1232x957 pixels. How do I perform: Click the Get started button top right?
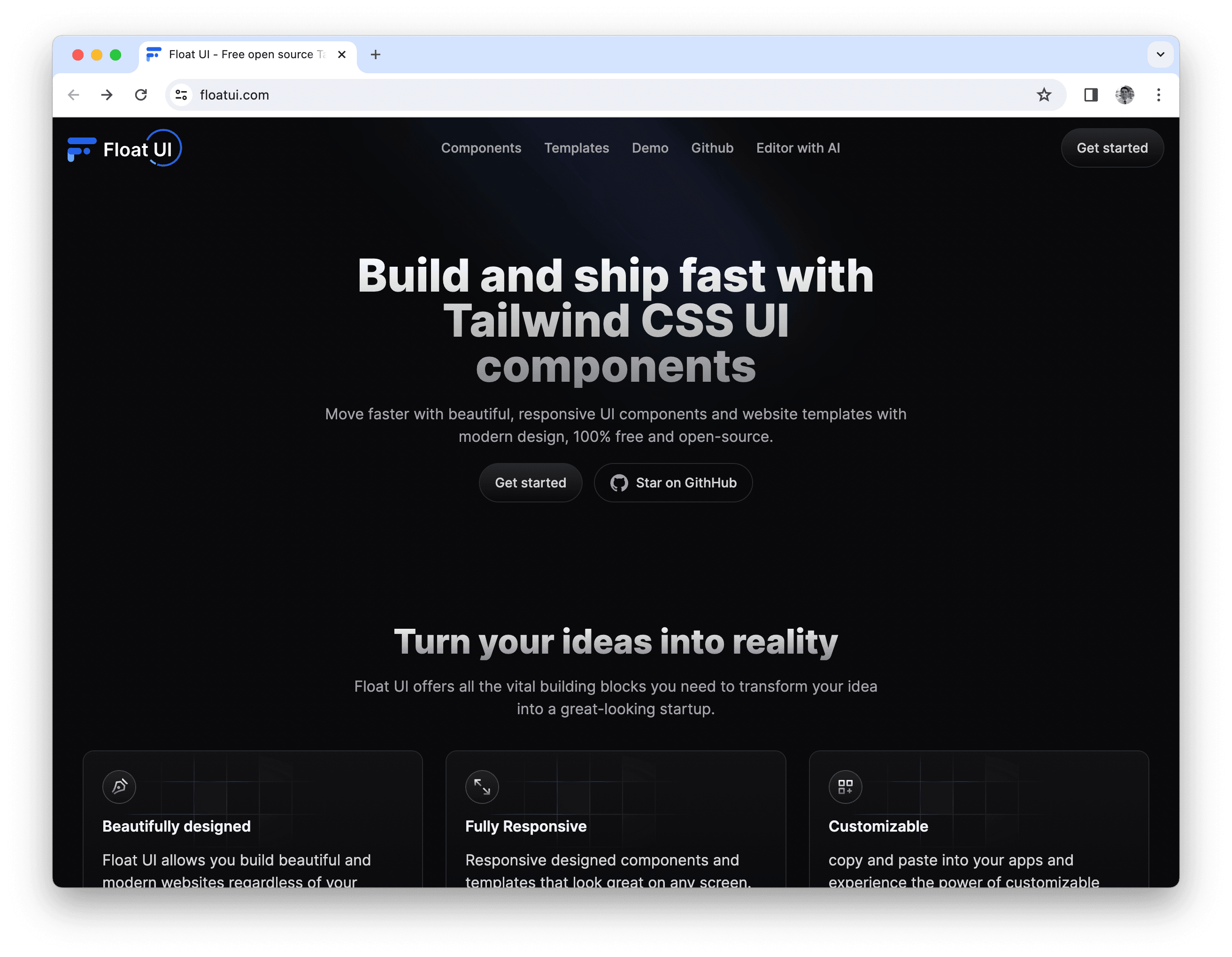[1112, 148]
